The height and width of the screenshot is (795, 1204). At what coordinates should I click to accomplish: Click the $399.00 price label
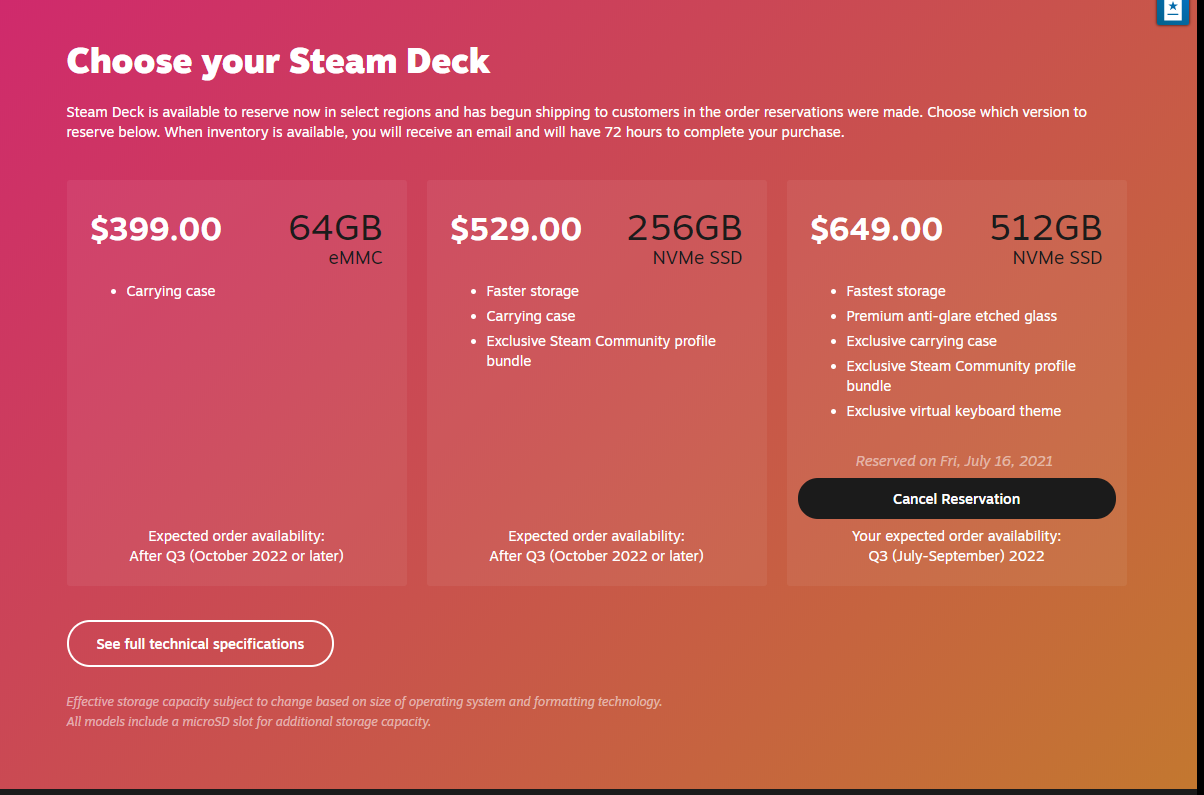click(156, 230)
